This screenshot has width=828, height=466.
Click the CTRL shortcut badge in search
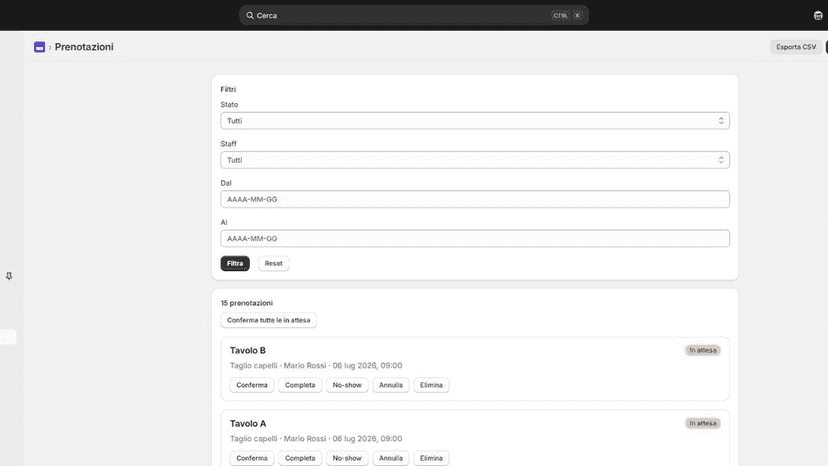(x=560, y=15)
